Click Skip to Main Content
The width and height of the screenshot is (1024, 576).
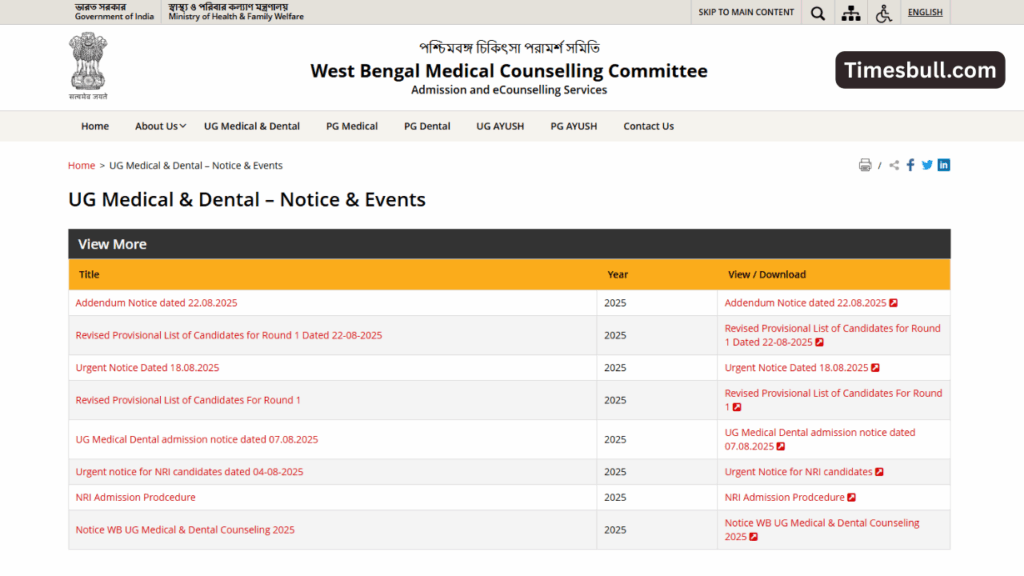745,12
